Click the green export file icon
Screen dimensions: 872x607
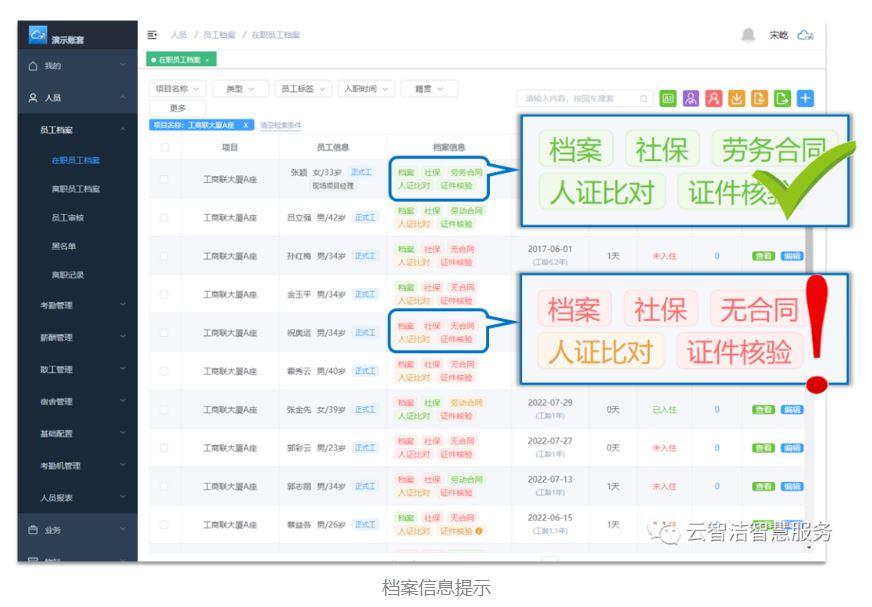tap(783, 98)
